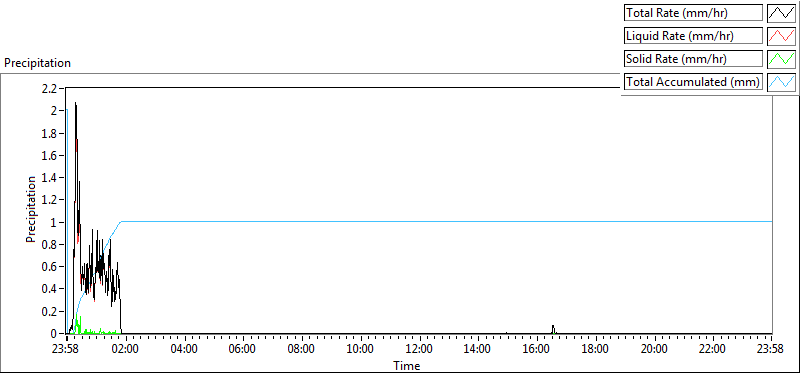Click the Precipitation chart title label
This screenshot has height=373, width=800.
(x=37, y=63)
